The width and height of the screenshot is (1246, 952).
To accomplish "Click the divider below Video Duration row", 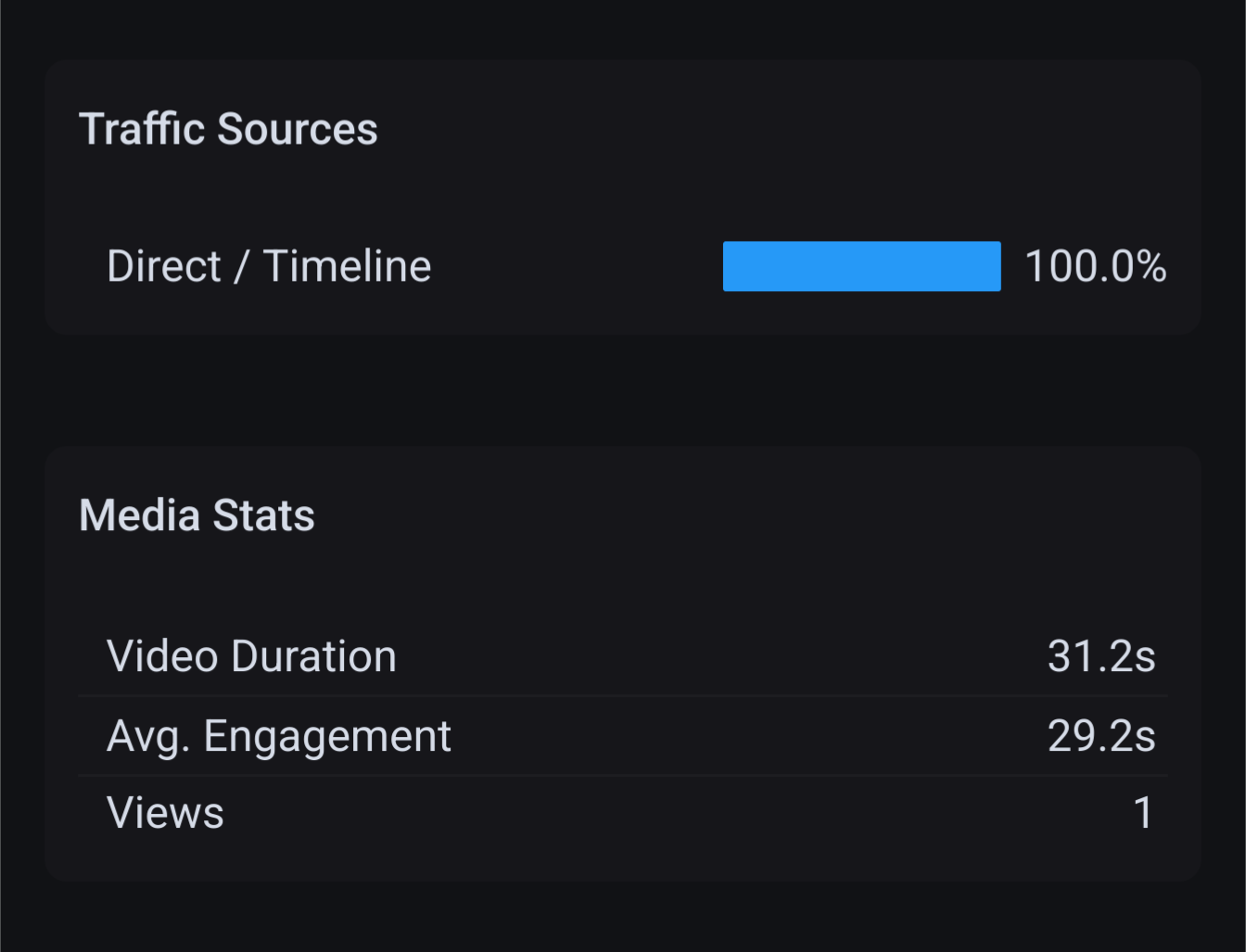I will point(623,695).
